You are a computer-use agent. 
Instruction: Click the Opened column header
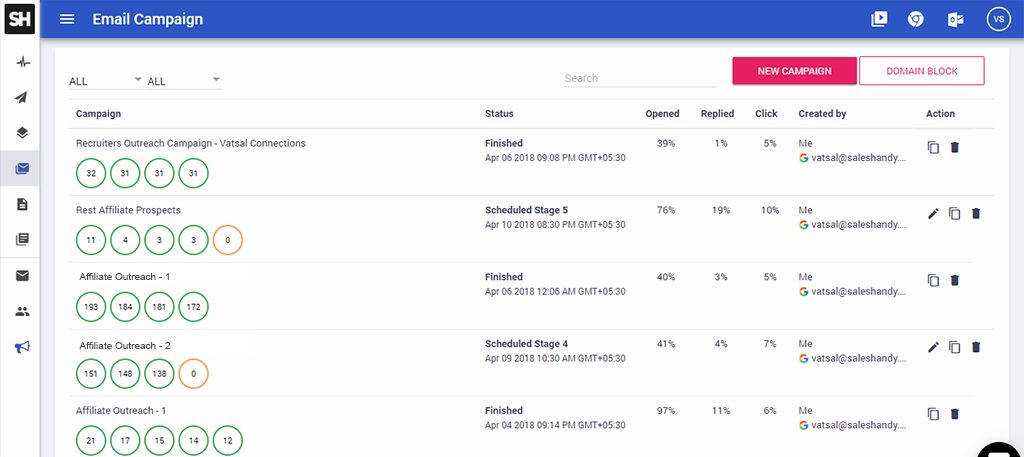coord(662,114)
